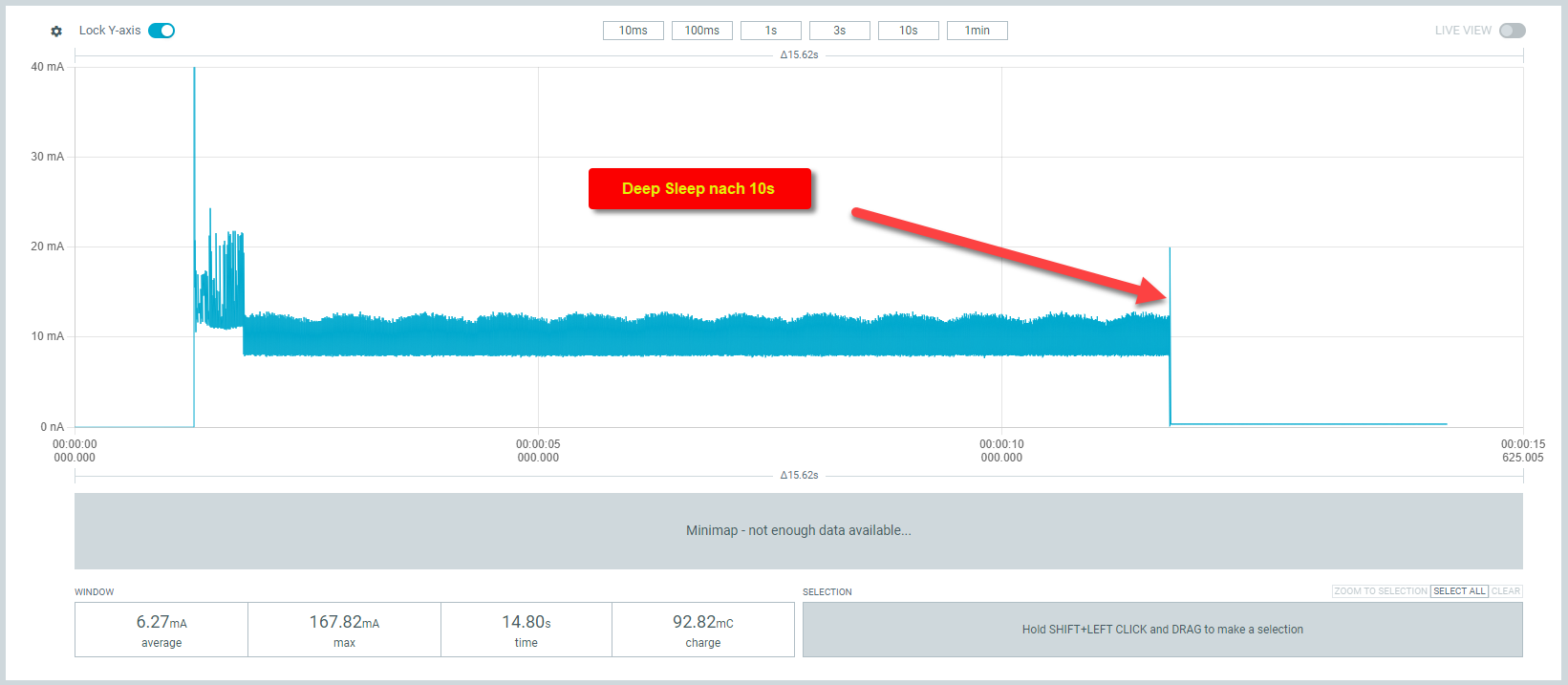The width and height of the screenshot is (1568, 685).
Task: Click the 6.27 mA average readout
Action: point(161,630)
